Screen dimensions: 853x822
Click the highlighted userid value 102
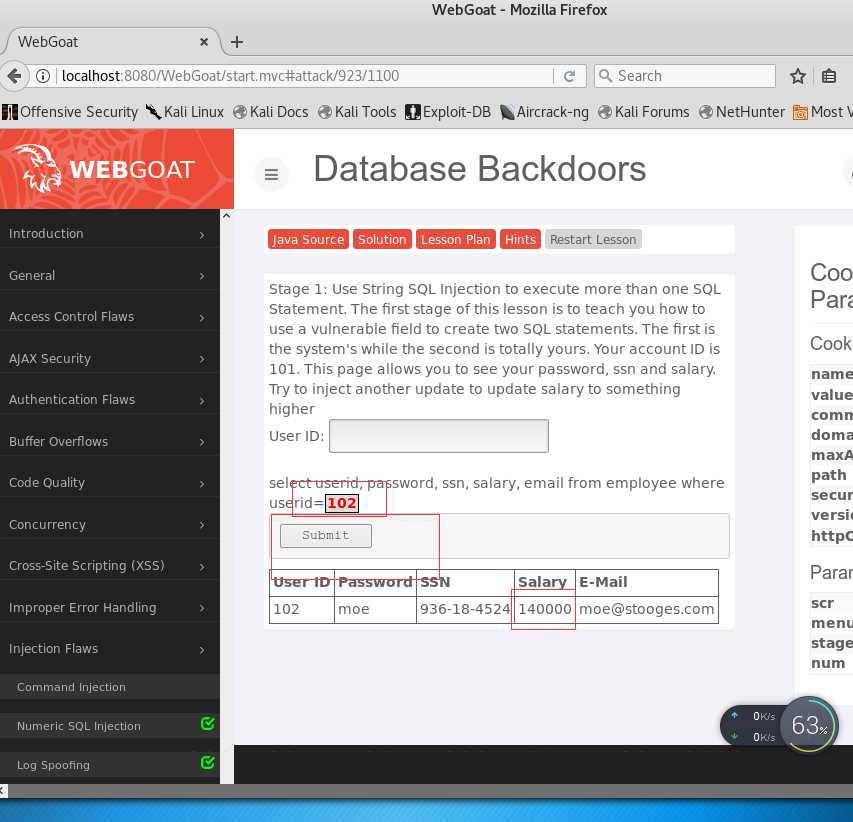(x=342, y=503)
